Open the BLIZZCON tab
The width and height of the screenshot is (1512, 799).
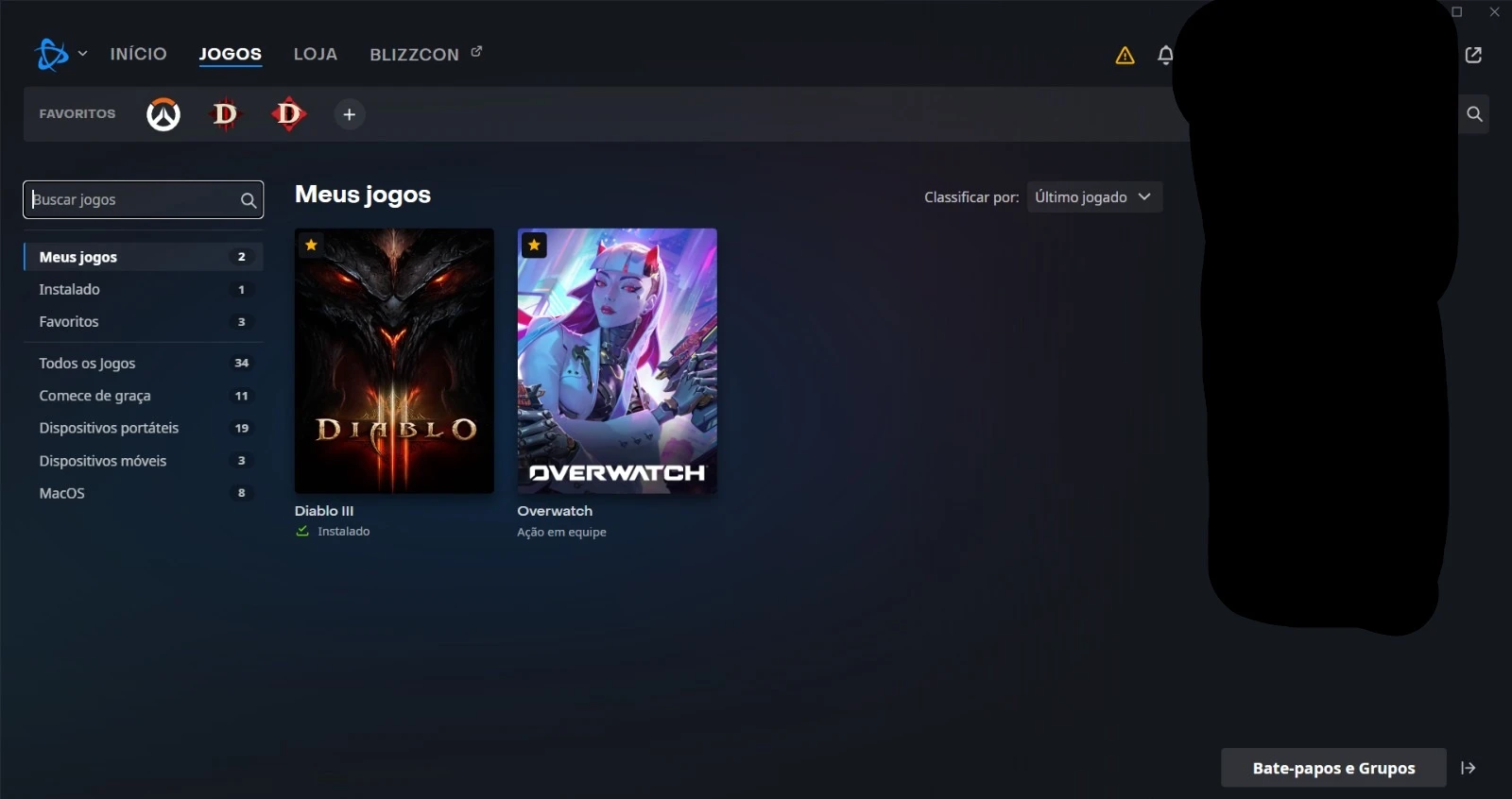point(414,55)
